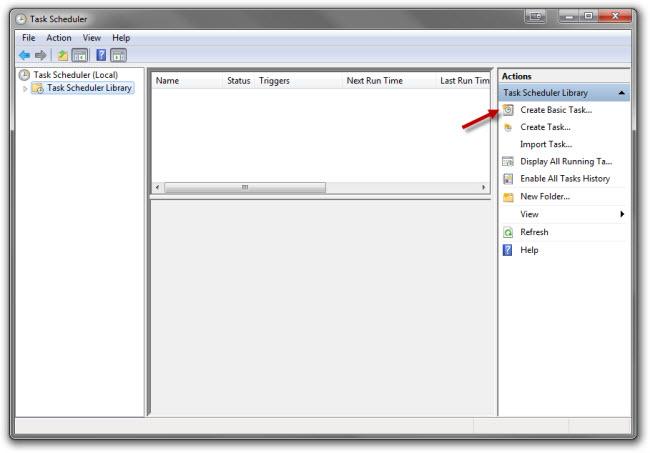Click the Help action label
Viewport: 650px width, 453px height.
point(529,250)
